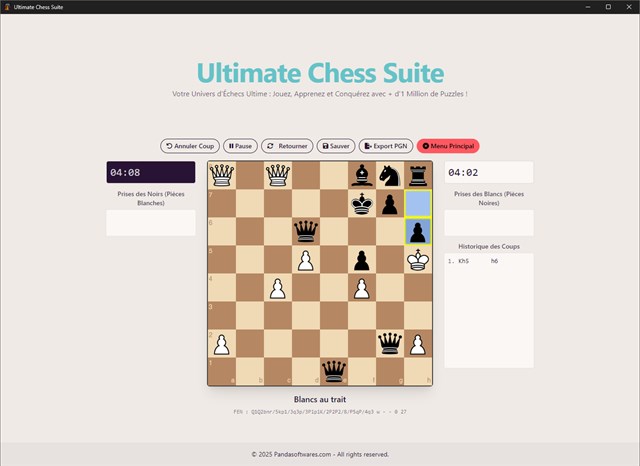Viewport: 640px width, 466px height.
Task: Click the black bishop on f8
Action: 362,175
